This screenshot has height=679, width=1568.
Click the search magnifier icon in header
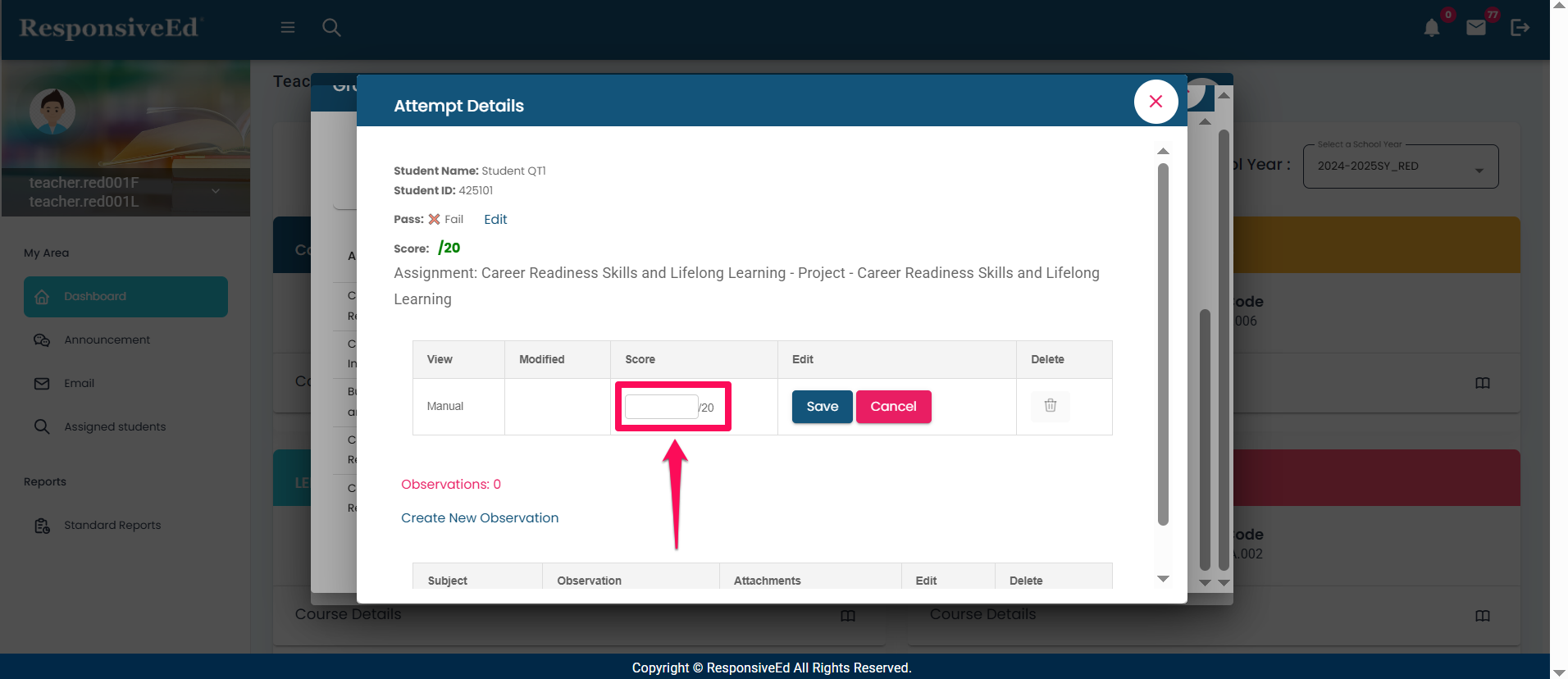pos(331,27)
